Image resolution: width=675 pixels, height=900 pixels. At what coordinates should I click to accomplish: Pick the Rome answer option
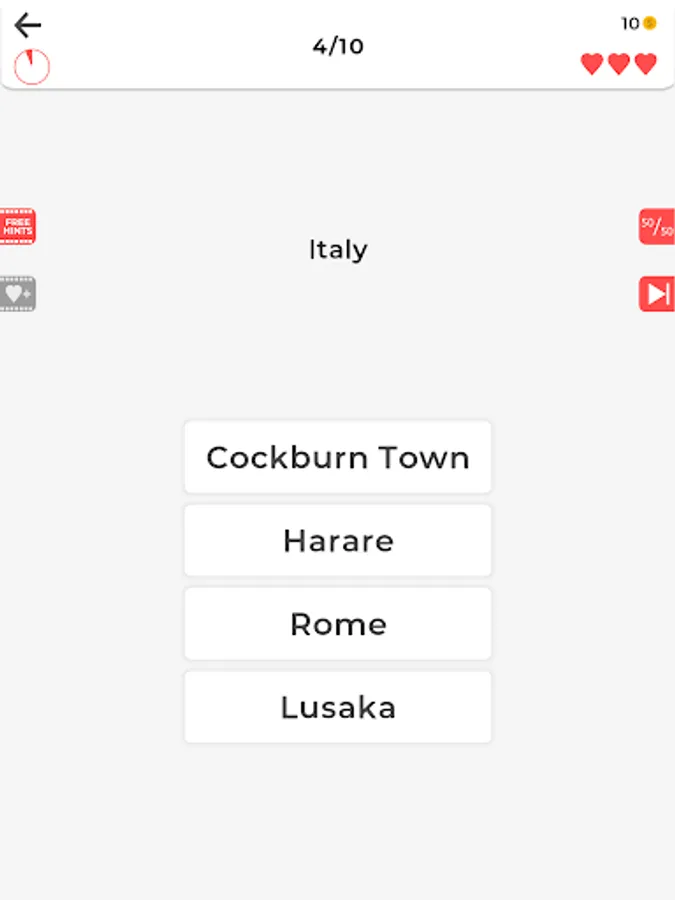pos(338,624)
